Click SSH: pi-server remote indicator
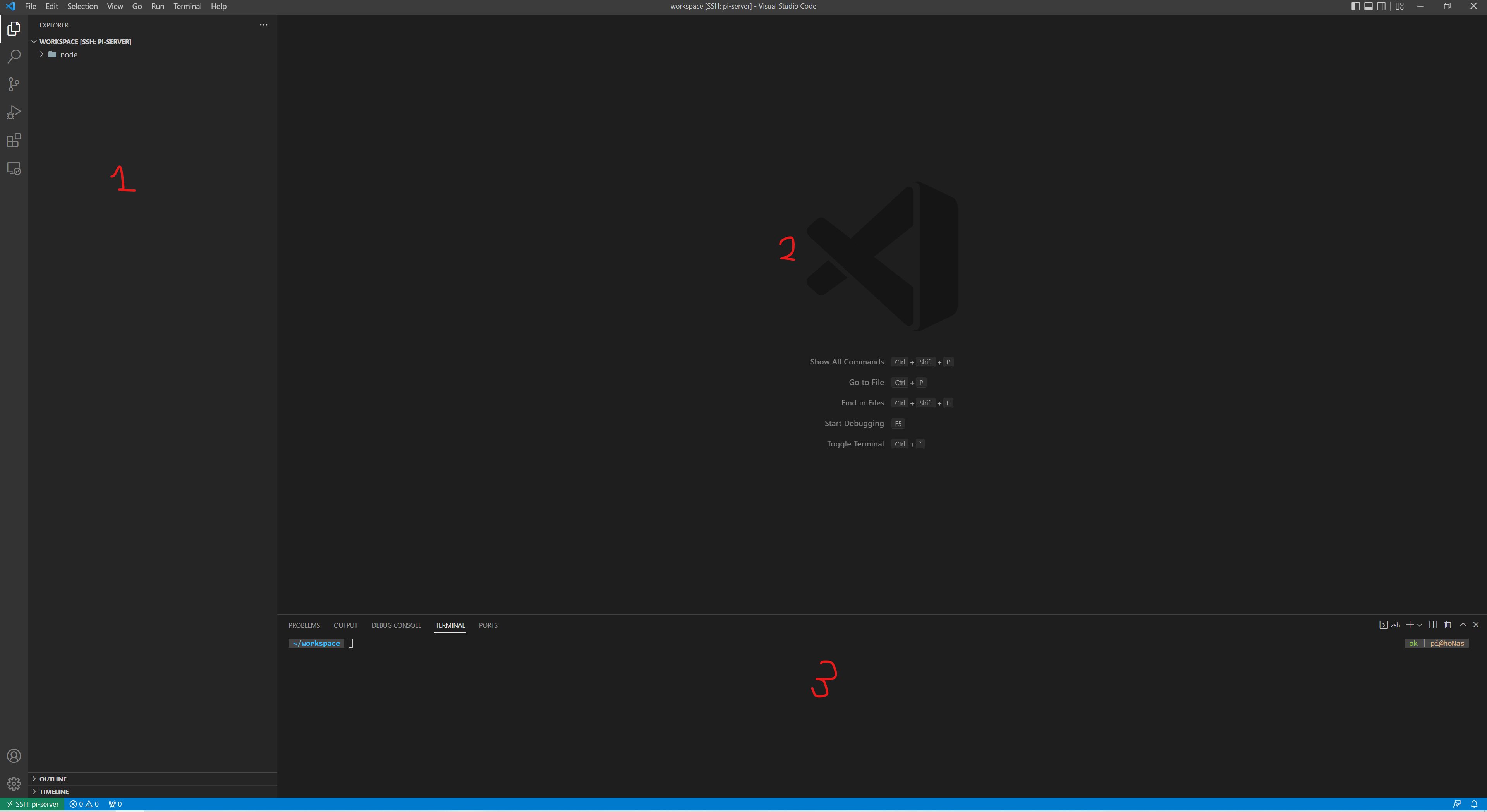This screenshot has height=812, width=1487. click(x=32, y=805)
